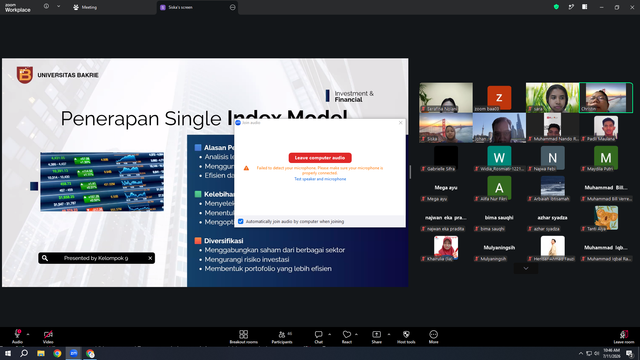Screen dimensions: 640x360
Task: Click the expand arrows icon in title bar
Action: pyautogui.click(x=571, y=7)
